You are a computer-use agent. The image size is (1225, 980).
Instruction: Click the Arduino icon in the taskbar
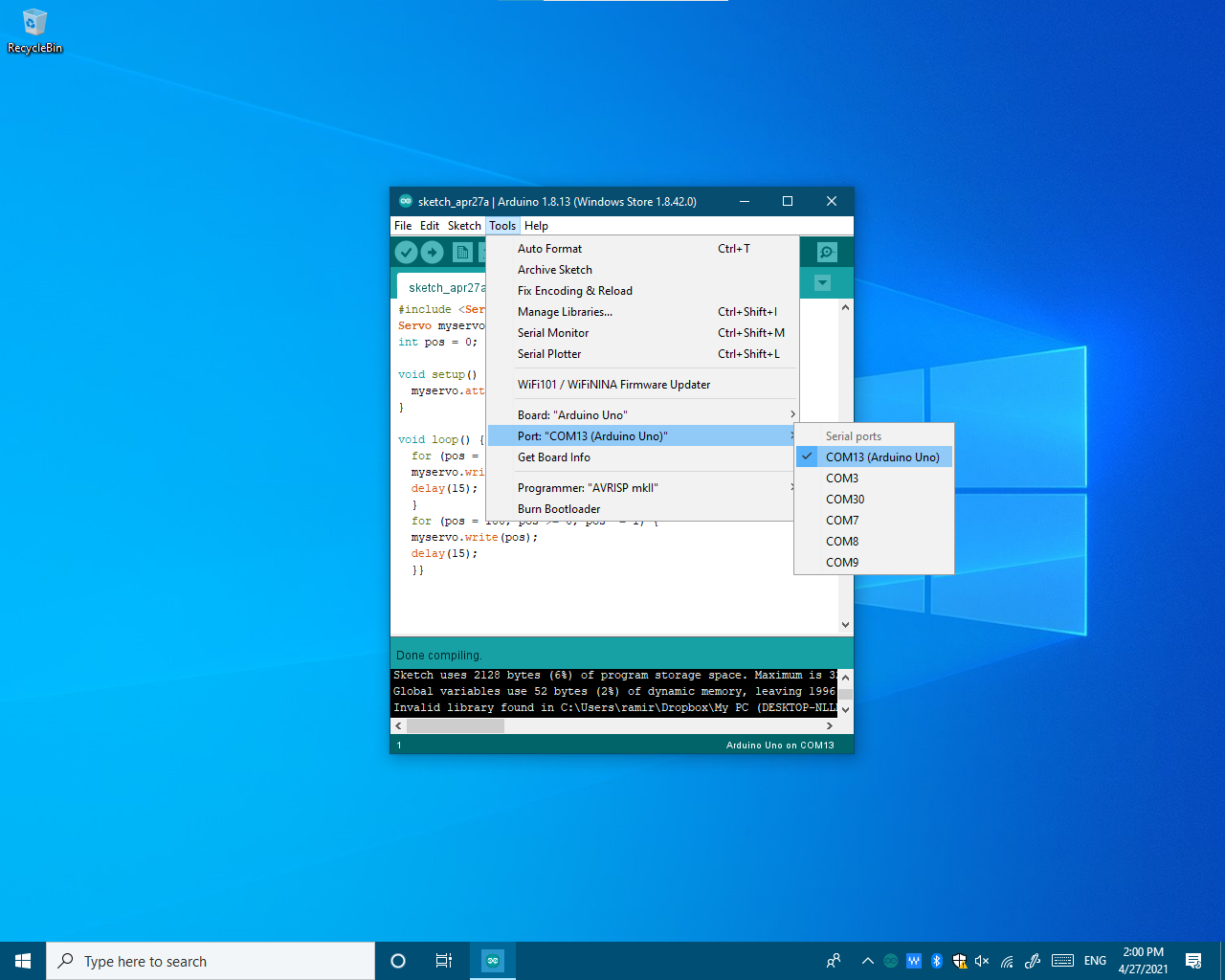click(x=492, y=960)
